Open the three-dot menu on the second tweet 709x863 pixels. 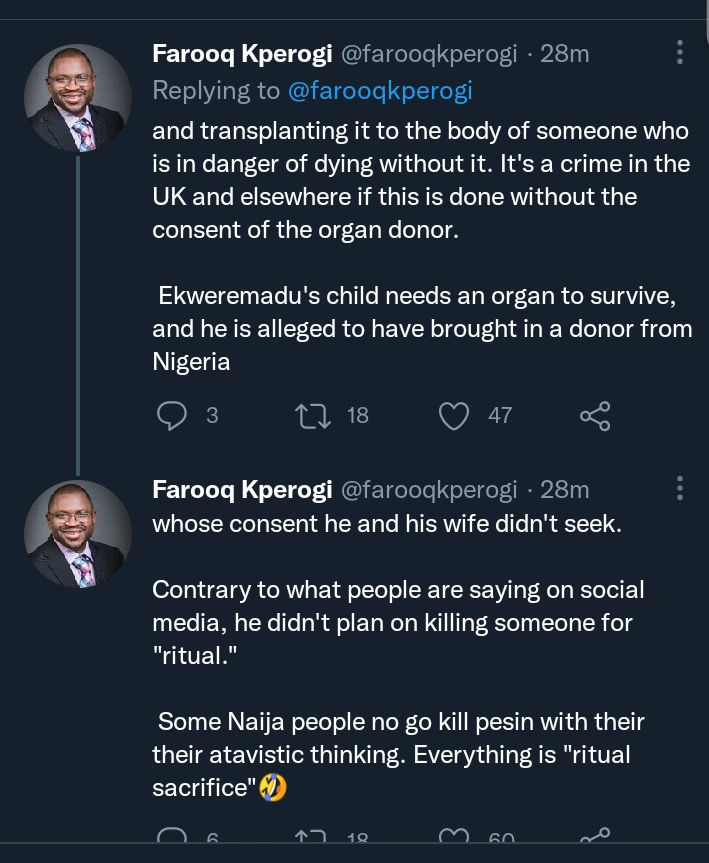tap(680, 489)
